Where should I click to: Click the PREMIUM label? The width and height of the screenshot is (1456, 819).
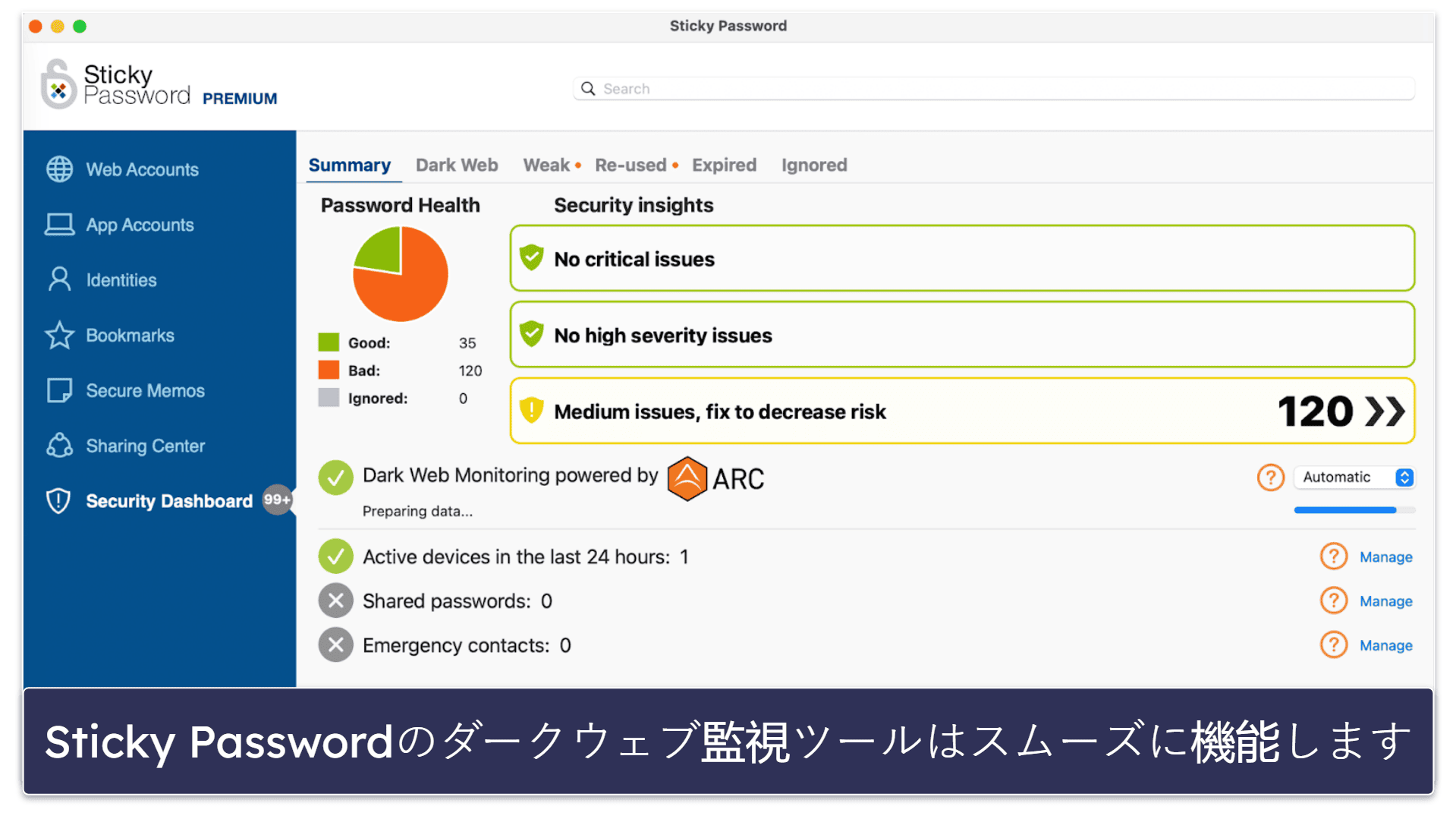pyautogui.click(x=240, y=99)
